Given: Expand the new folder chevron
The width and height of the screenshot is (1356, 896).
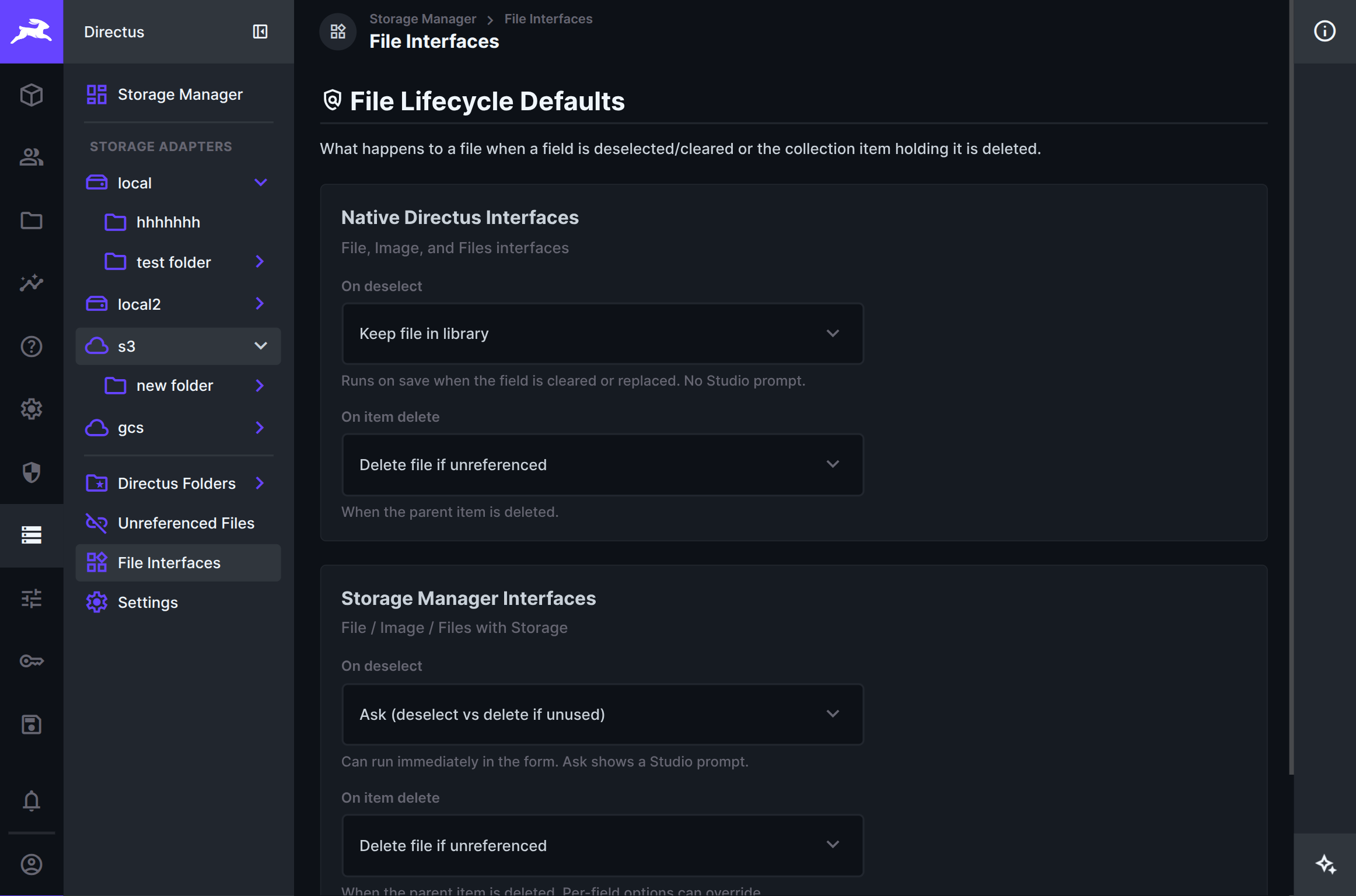Looking at the screenshot, I should [260, 386].
